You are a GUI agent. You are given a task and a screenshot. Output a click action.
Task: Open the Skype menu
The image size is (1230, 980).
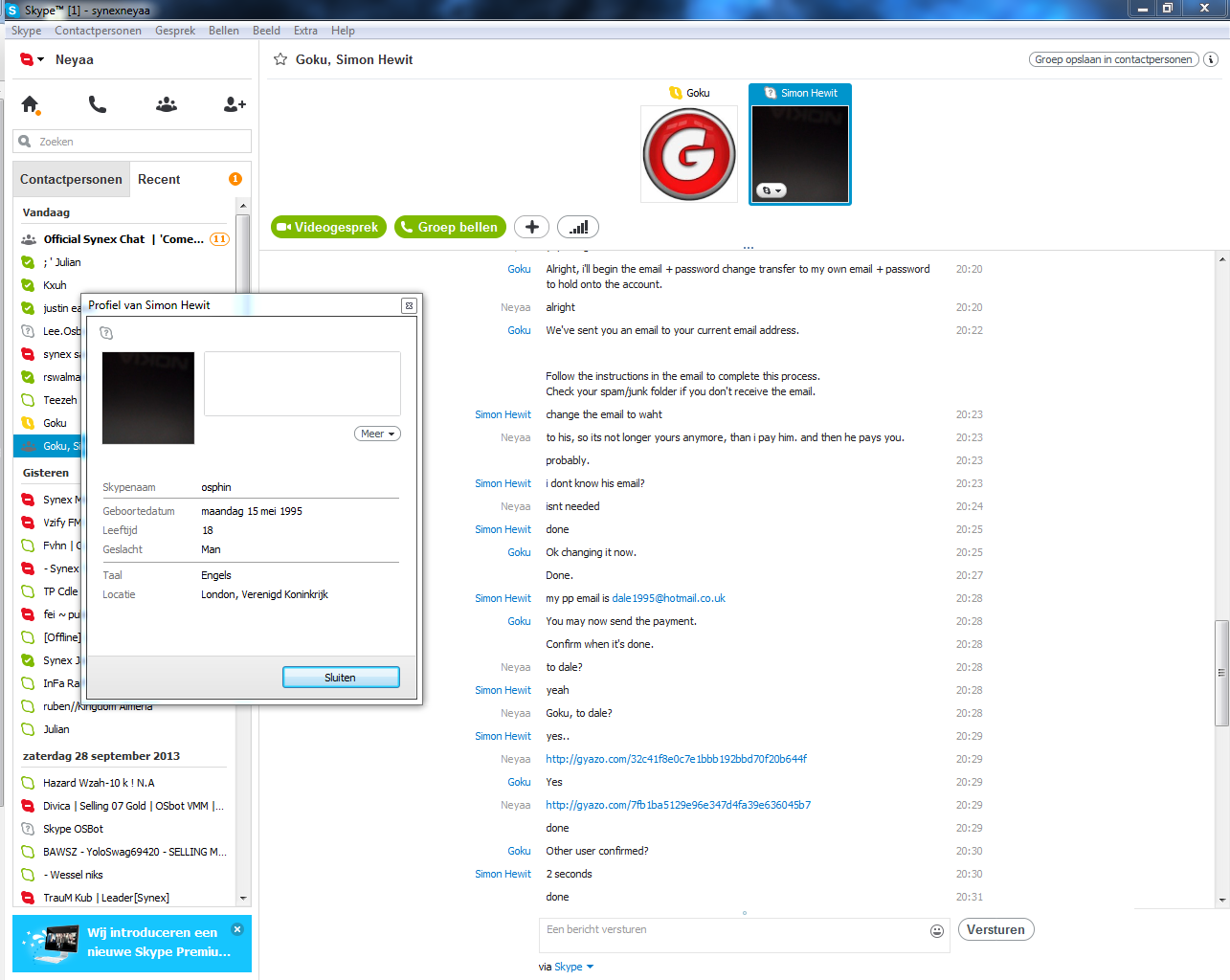point(26,31)
